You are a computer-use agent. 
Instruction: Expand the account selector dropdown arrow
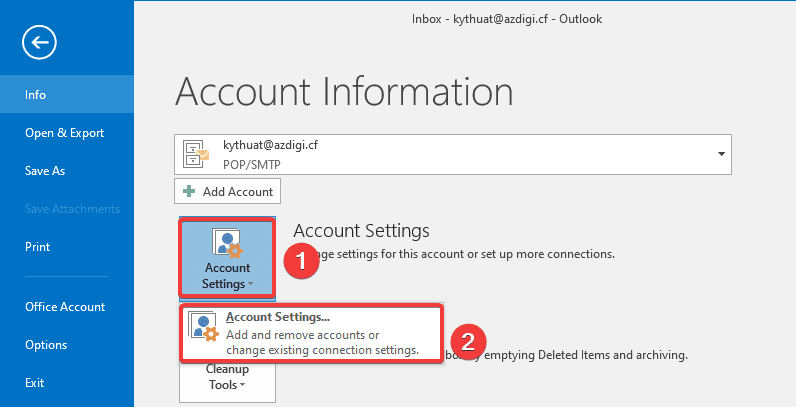720,154
